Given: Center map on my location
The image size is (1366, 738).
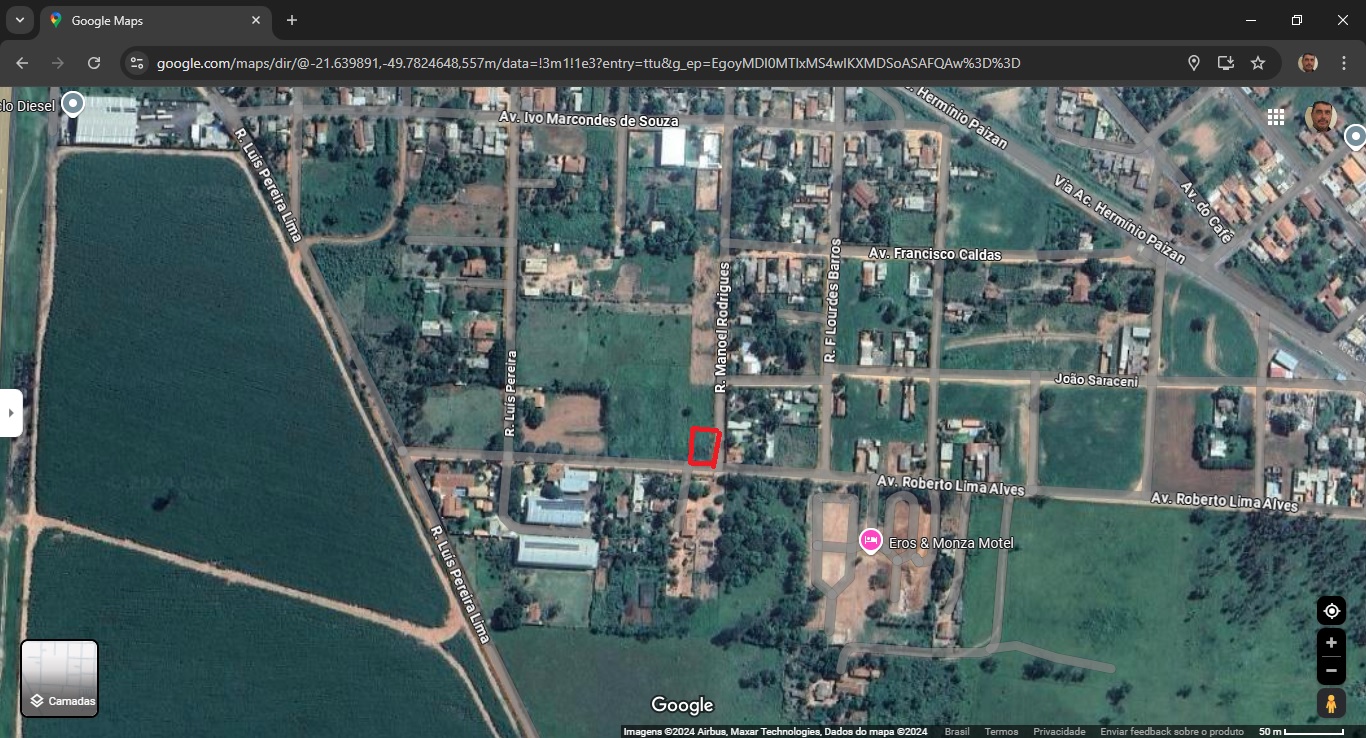Looking at the screenshot, I should [1331, 611].
